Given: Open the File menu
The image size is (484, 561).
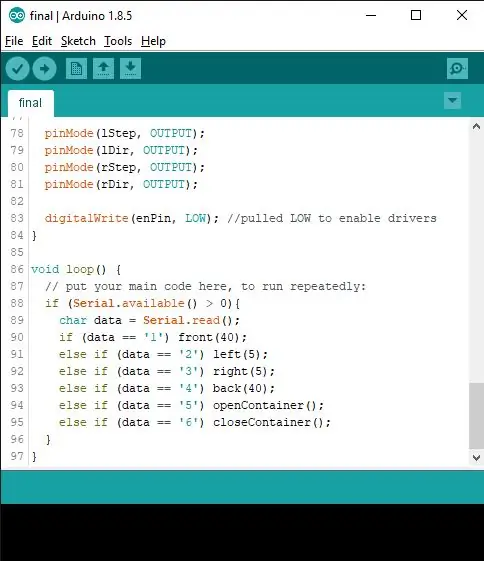Looking at the screenshot, I should point(14,41).
